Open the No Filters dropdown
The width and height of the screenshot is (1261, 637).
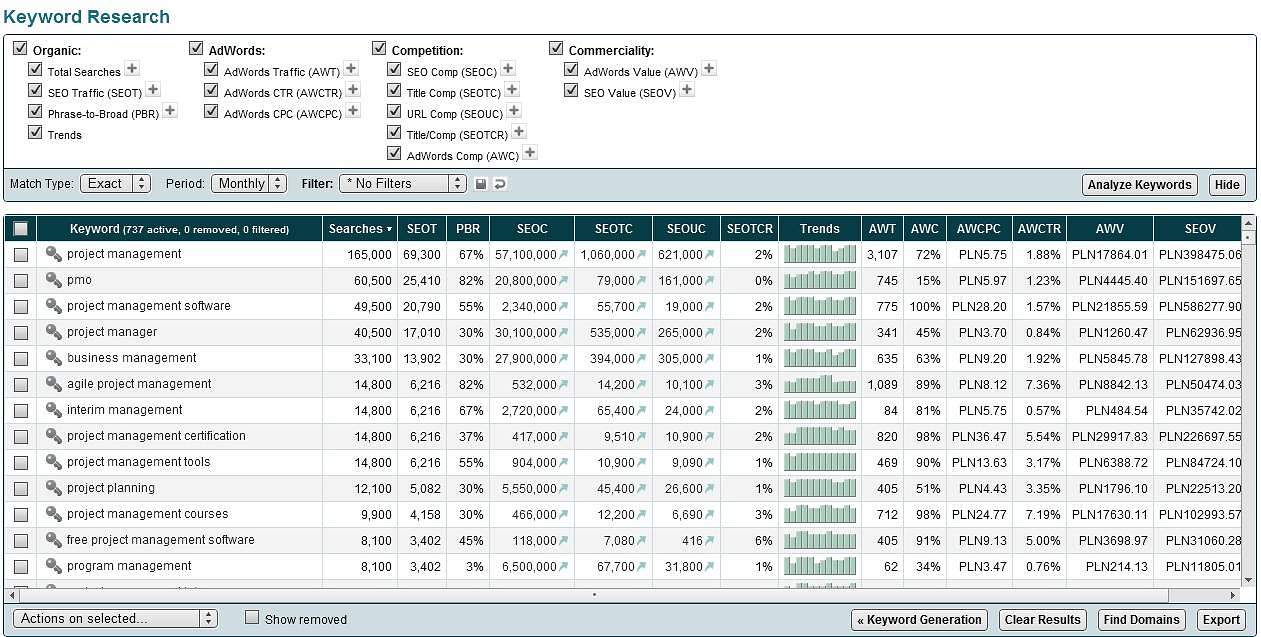[403, 184]
